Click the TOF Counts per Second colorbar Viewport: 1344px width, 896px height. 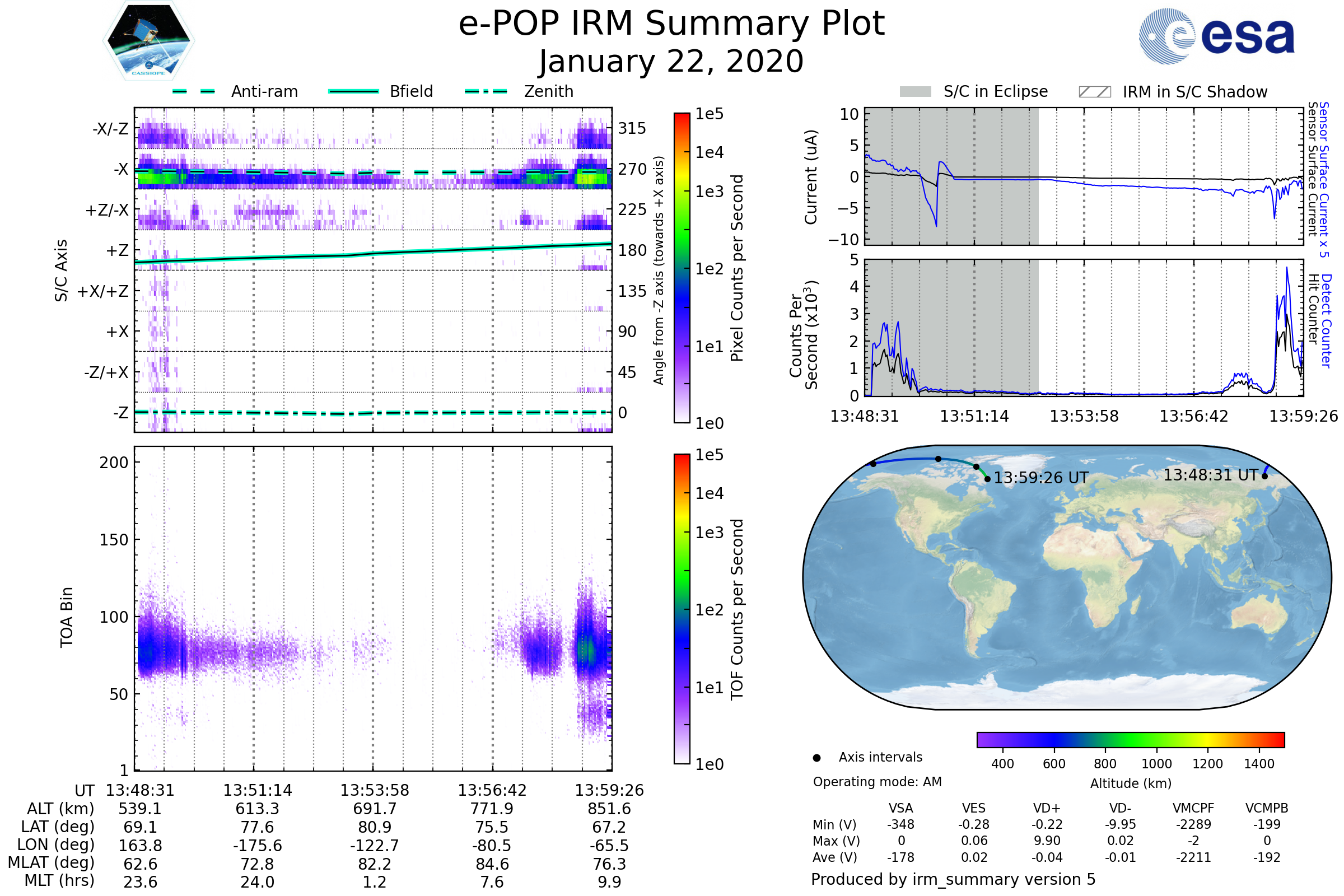pyautogui.click(x=682, y=609)
